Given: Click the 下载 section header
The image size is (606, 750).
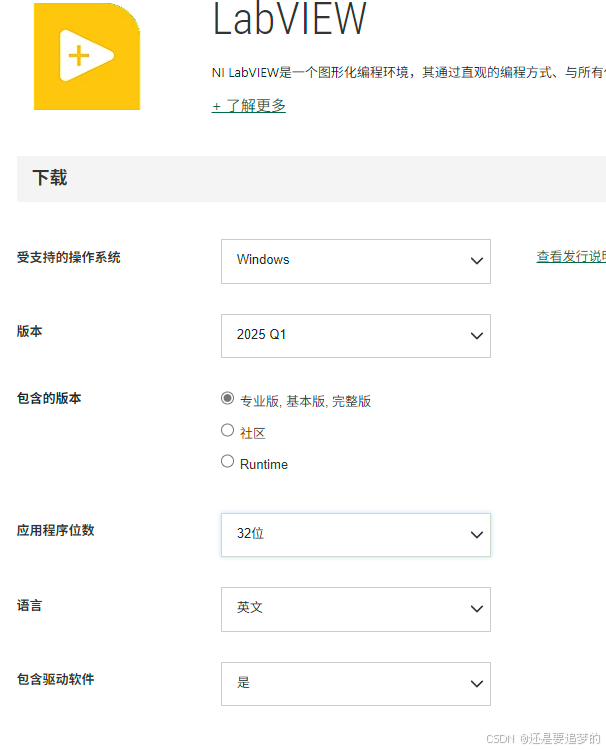Looking at the screenshot, I should click(311, 178).
